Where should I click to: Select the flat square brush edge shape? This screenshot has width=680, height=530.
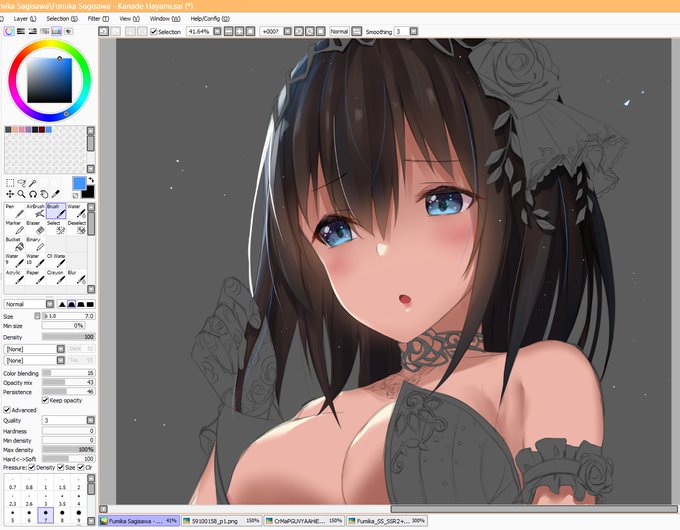click(90, 304)
